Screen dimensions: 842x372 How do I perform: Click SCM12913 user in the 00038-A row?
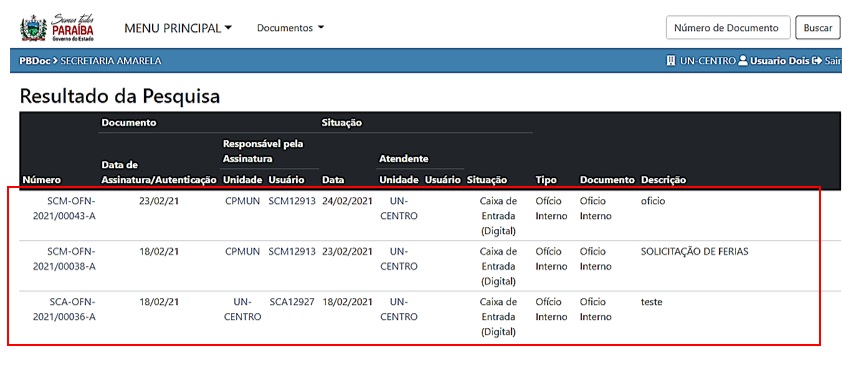(x=292, y=252)
